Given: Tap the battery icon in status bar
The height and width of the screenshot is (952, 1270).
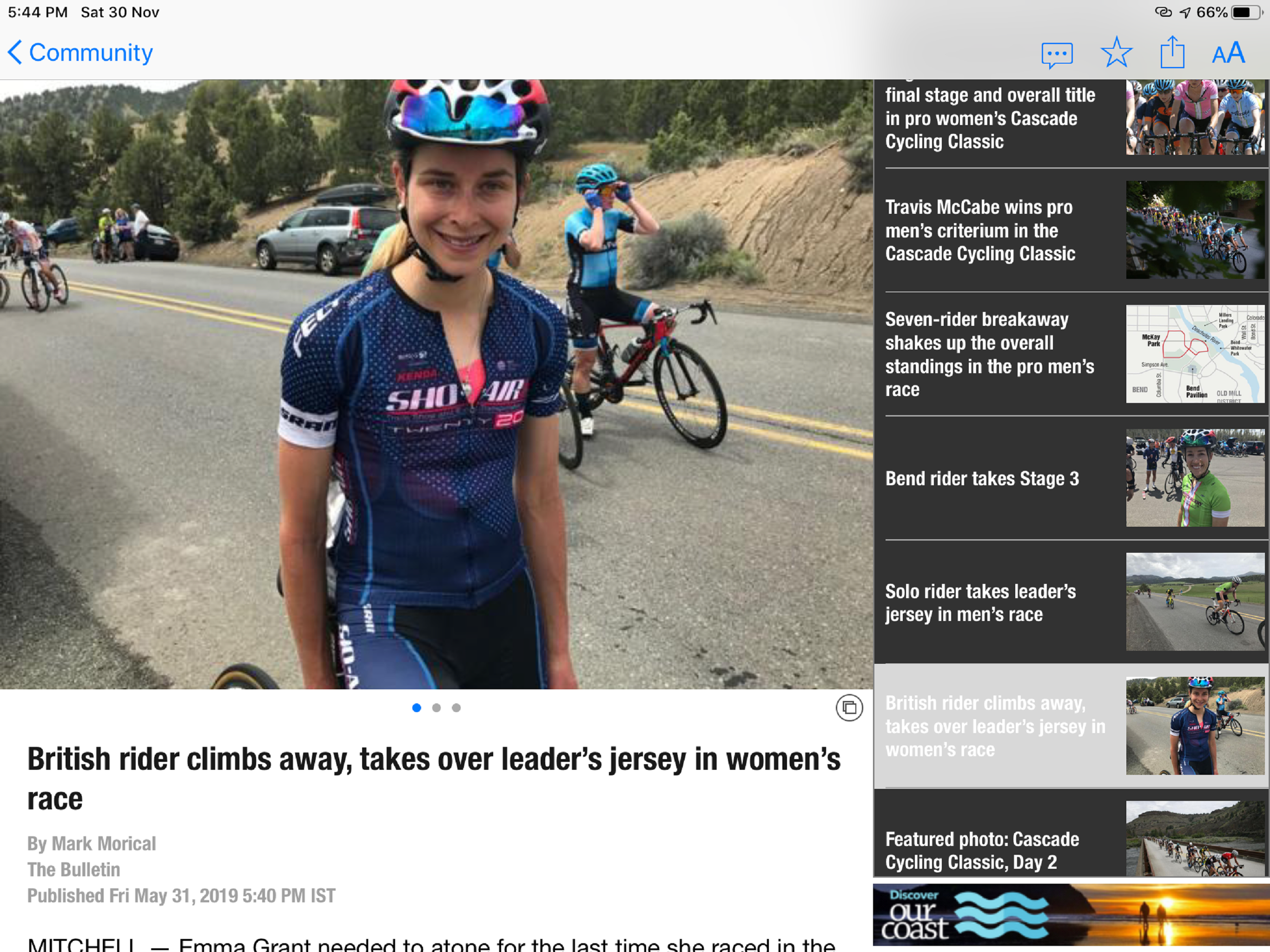Looking at the screenshot, I should click(x=1246, y=12).
